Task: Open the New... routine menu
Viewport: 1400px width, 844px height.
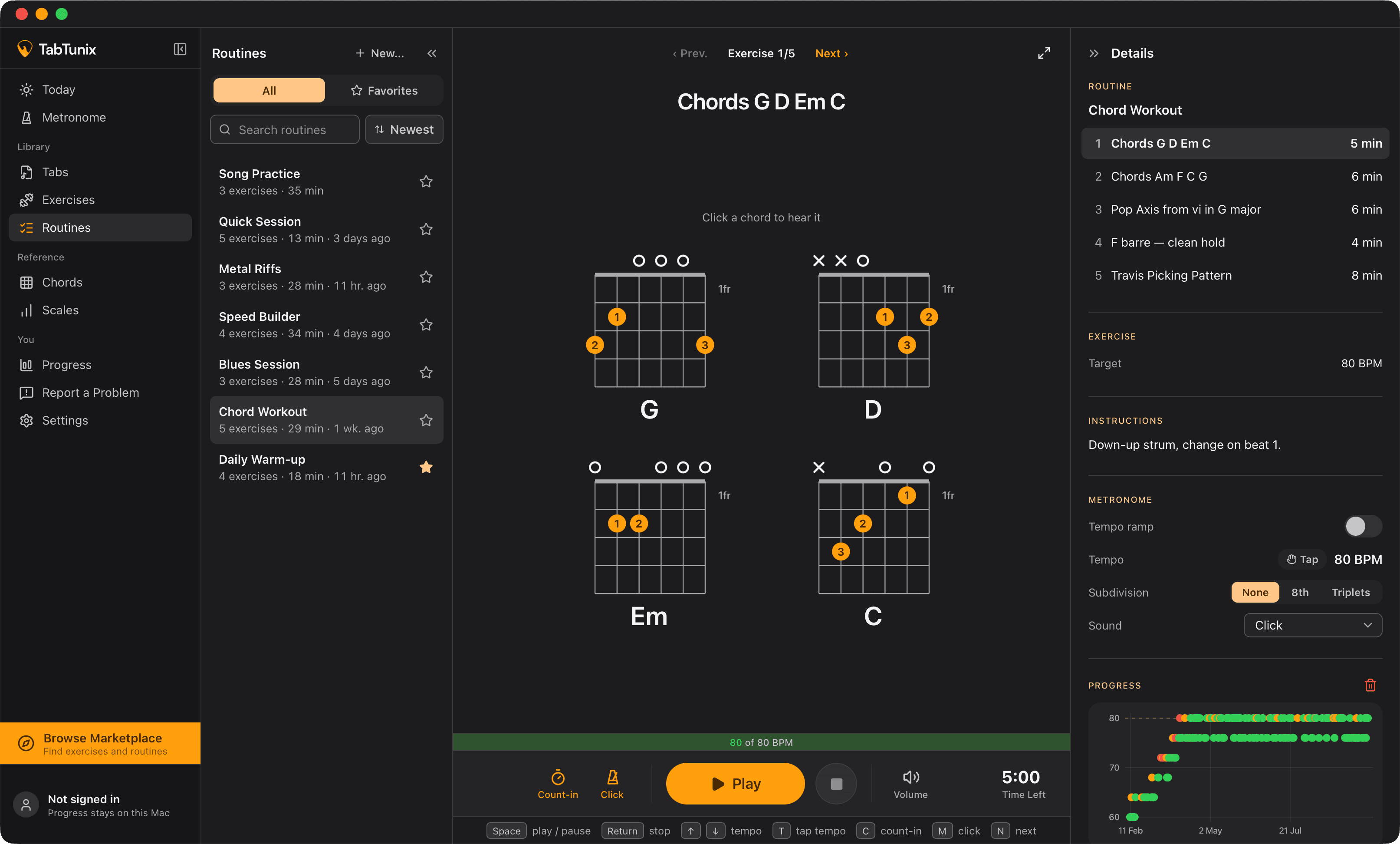Action: click(380, 53)
